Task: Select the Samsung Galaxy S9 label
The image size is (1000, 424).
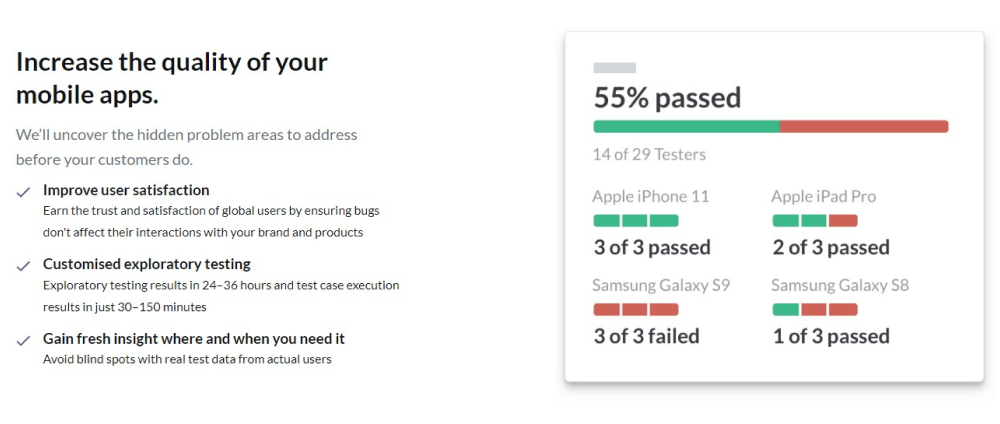Action: click(x=660, y=285)
